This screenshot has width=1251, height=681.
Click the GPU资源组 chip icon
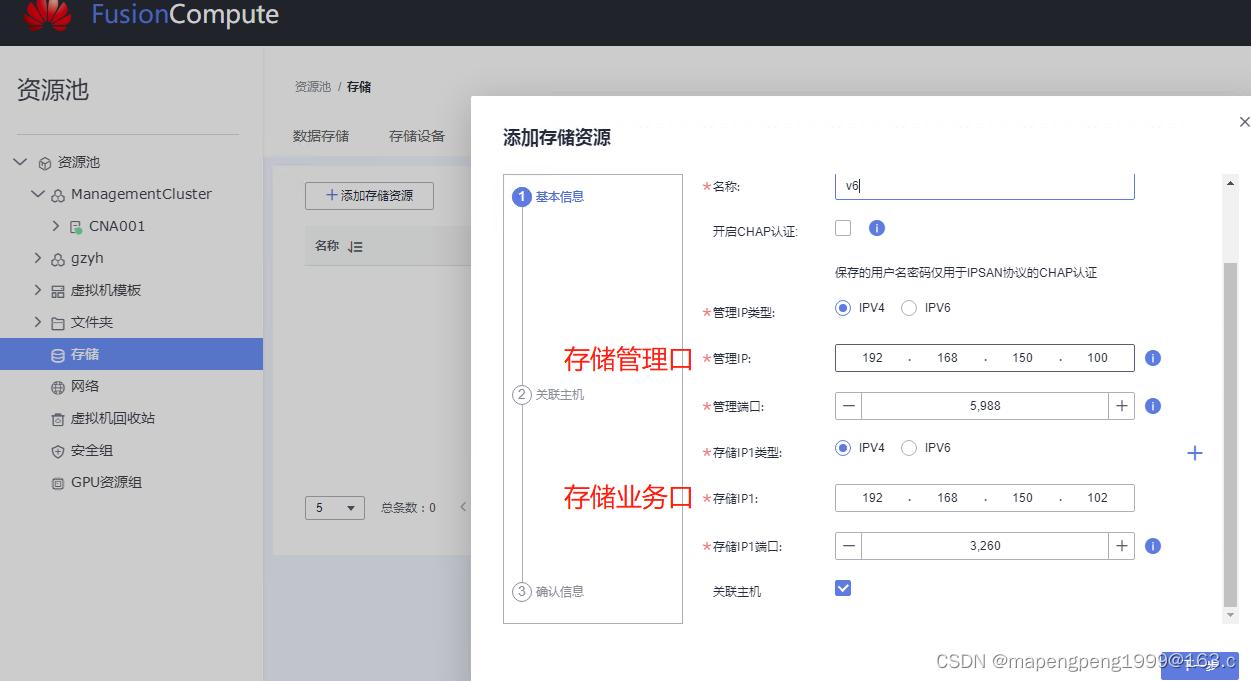pyautogui.click(x=58, y=482)
